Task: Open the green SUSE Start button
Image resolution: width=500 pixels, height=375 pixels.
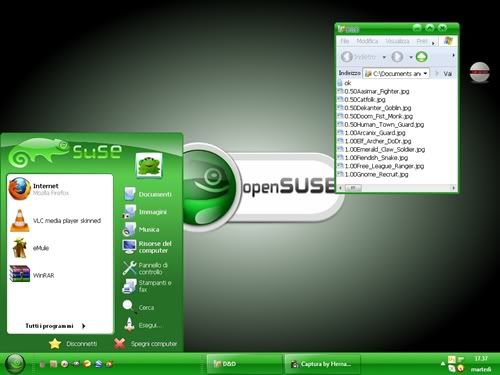Action: pyautogui.click(x=15, y=364)
